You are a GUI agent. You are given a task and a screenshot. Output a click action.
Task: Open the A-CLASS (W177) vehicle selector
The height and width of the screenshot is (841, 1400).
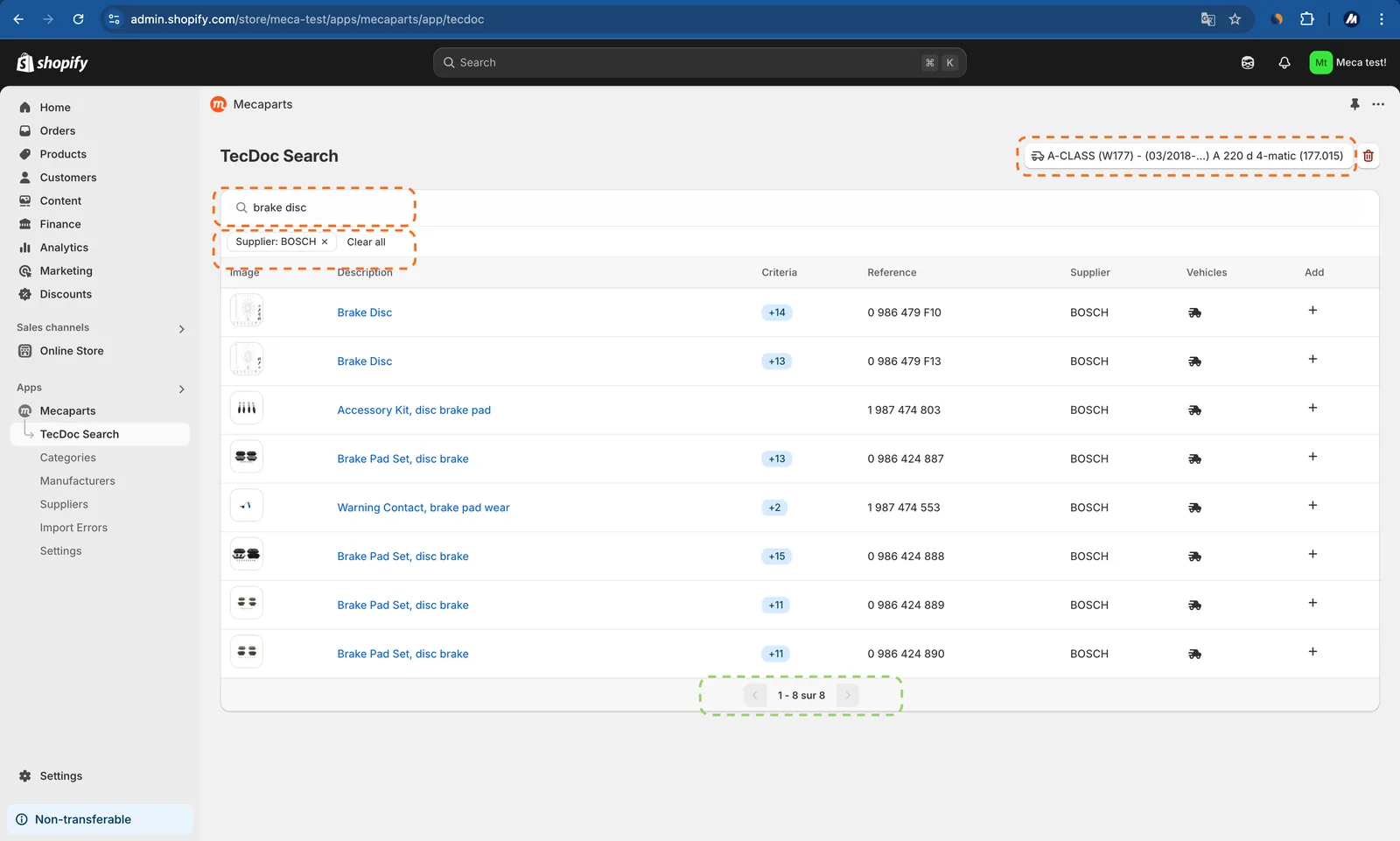pyautogui.click(x=1187, y=156)
